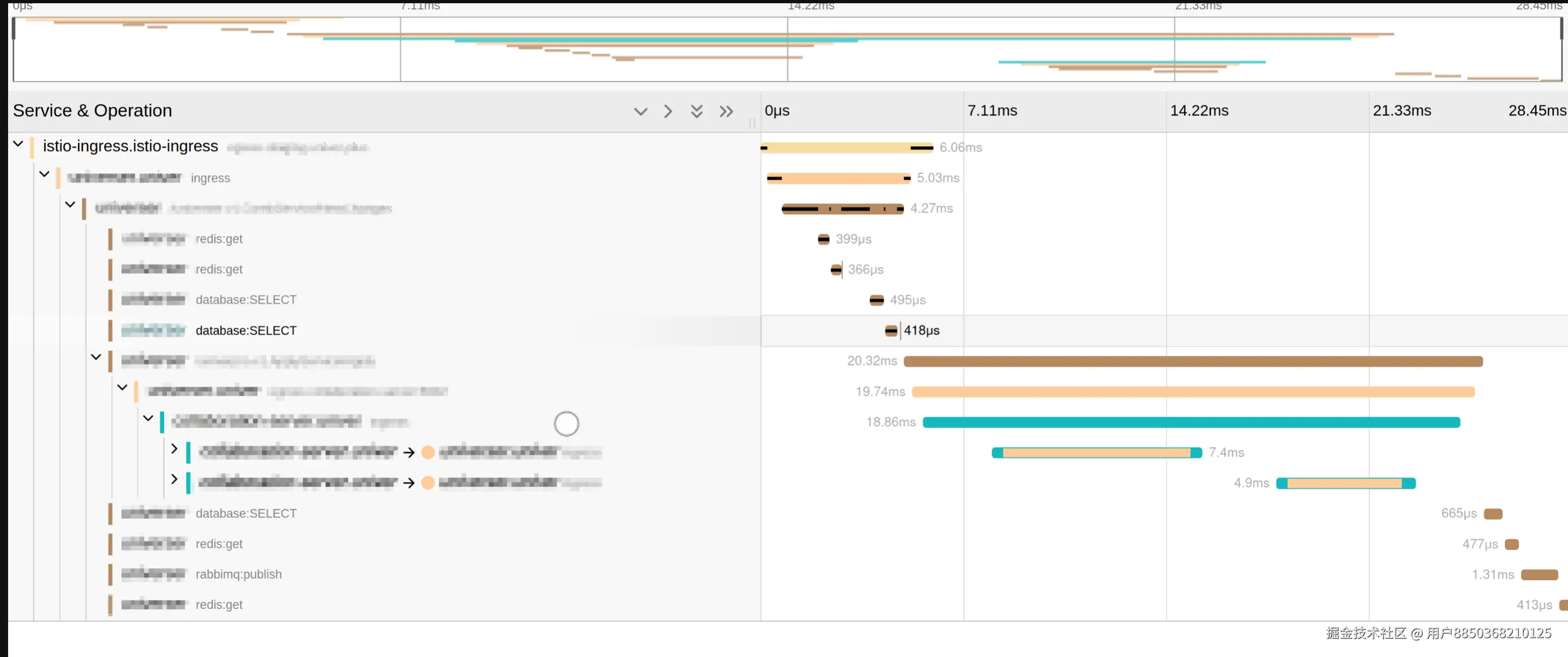Click the trace minimap overview at 14.22ms
The width and height of the screenshot is (1568, 657).
[x=787, y=49]
